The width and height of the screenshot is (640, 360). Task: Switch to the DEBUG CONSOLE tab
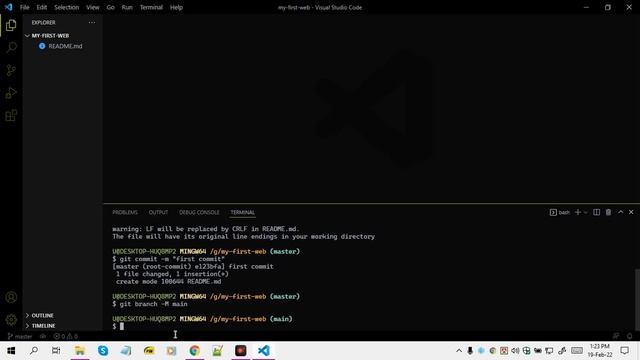(199, 212)
